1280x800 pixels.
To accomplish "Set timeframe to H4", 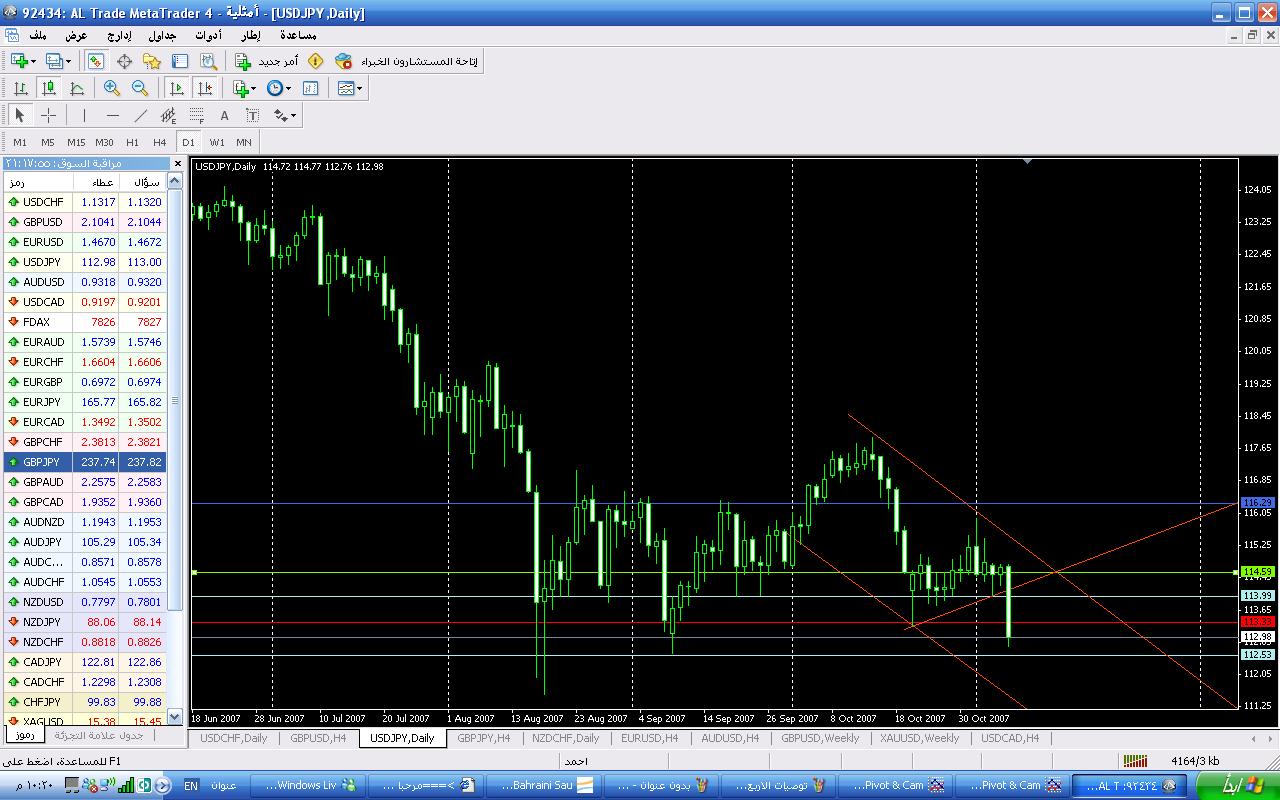I will pos(160,142).
